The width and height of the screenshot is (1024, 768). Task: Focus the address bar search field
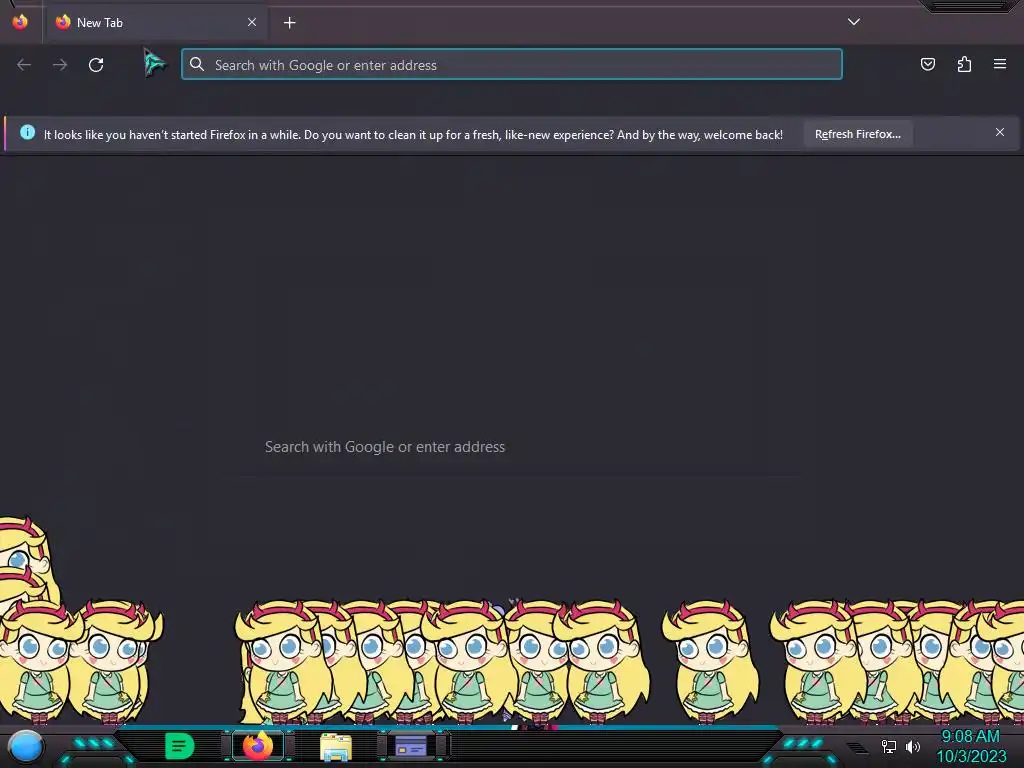tap(512, 65)
